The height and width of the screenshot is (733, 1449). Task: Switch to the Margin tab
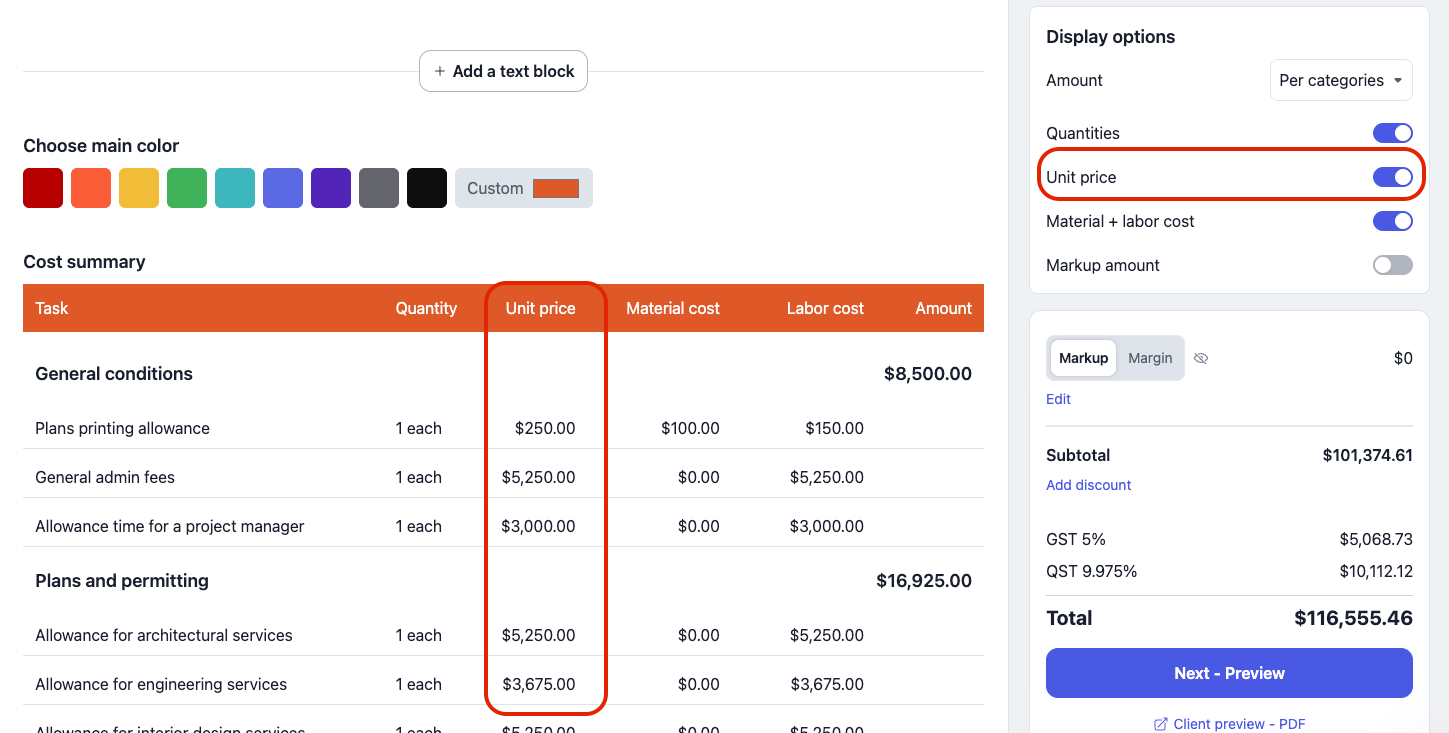pos(1150,358)
